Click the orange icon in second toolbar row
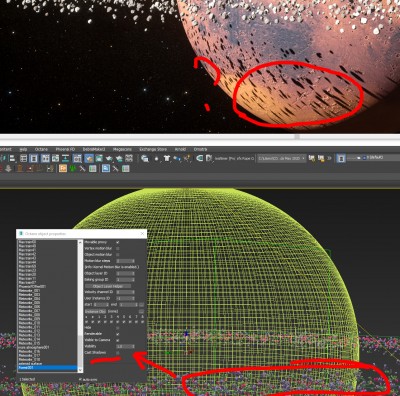400x396 pixels. pos(63,168)
